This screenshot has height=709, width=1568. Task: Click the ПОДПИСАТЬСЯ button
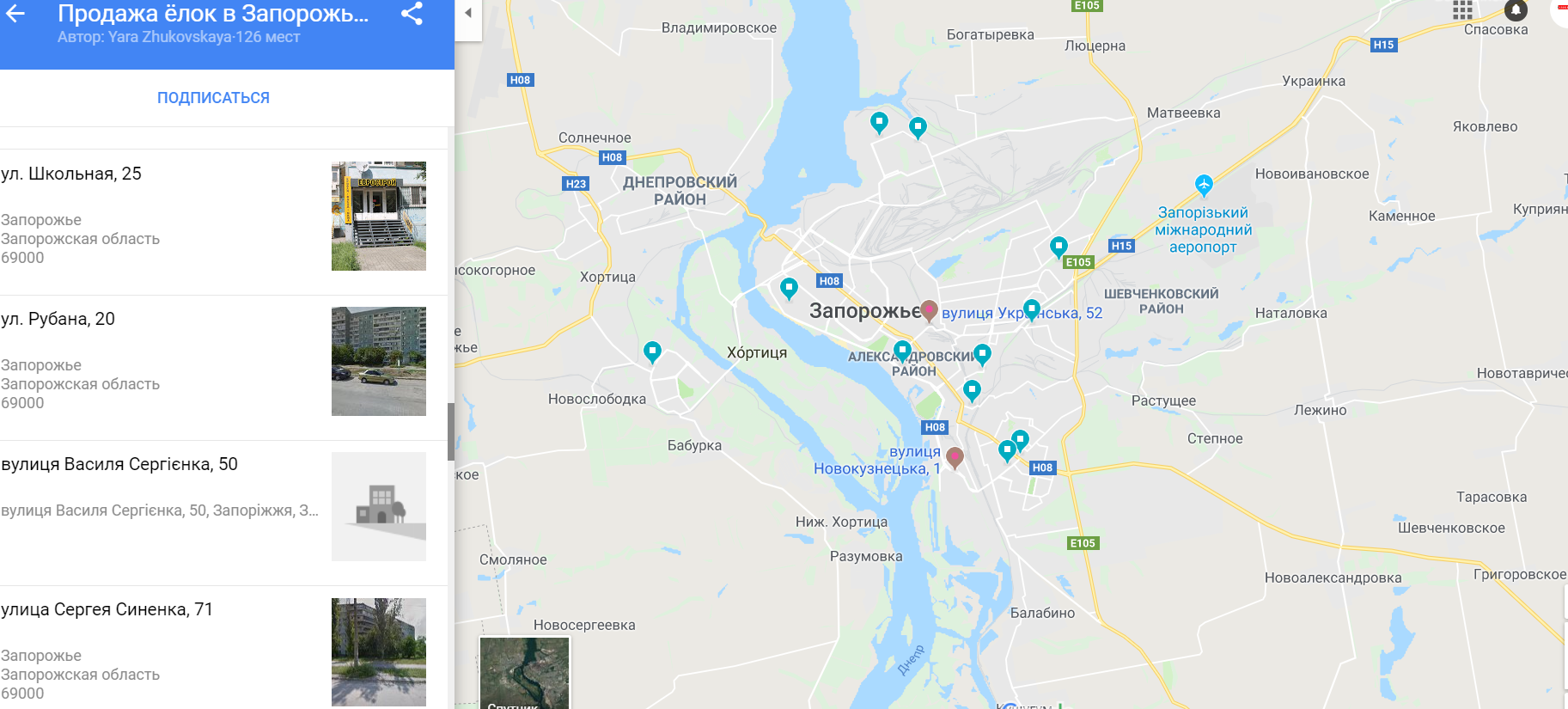coord(213,98)
